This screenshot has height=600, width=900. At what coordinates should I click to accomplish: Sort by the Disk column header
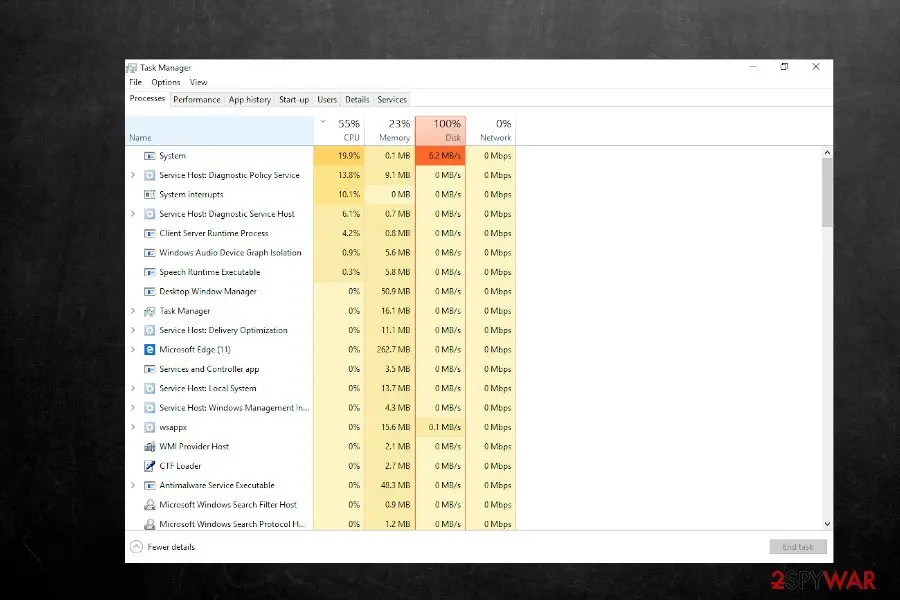point(440,130)
